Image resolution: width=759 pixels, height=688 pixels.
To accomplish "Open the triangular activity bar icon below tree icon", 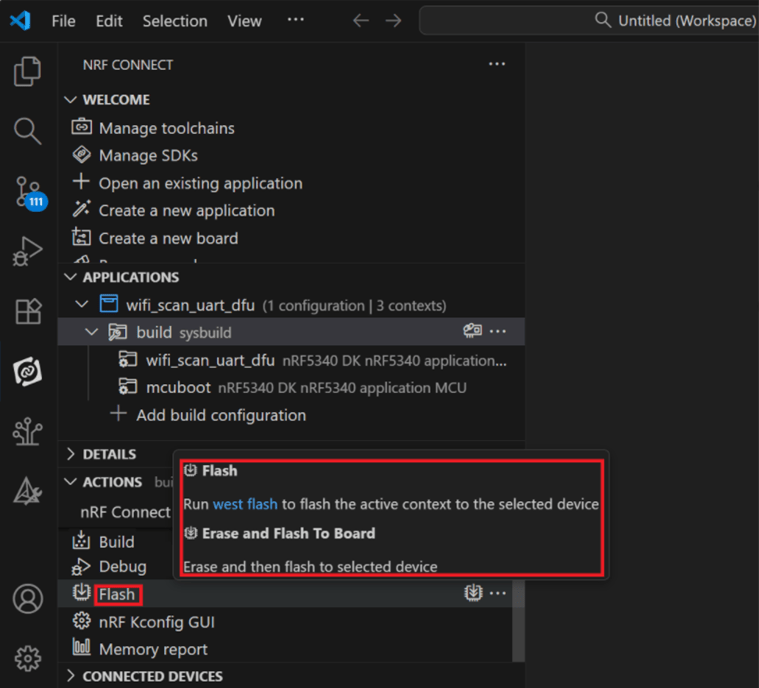I will pyautogui.click(x=28, y=491).
